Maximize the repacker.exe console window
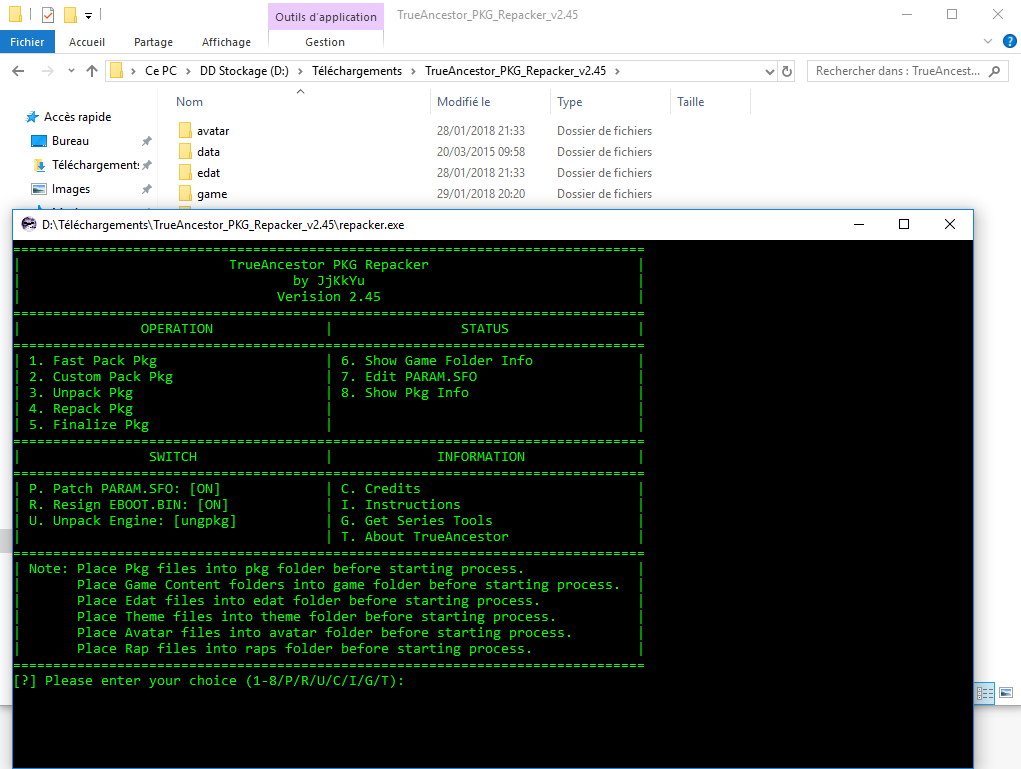 click(x=904, y=224)
